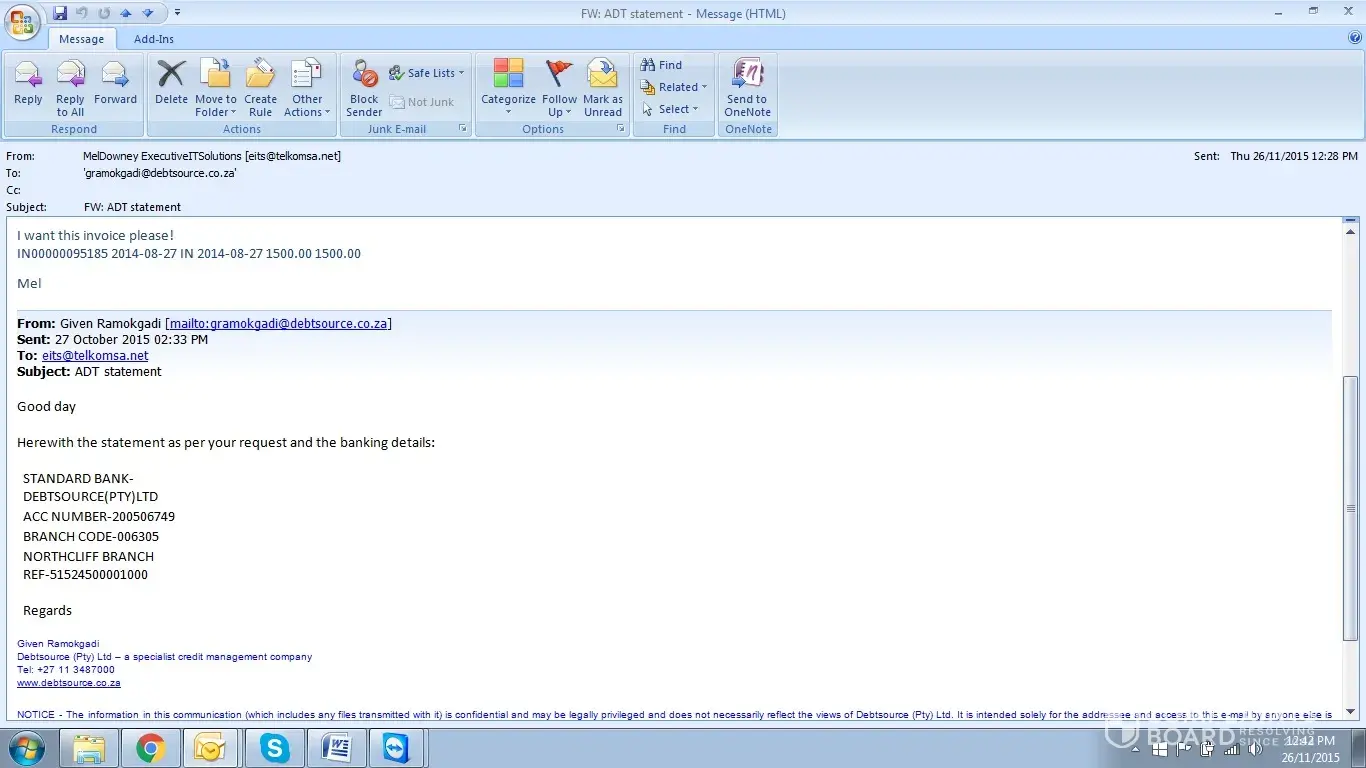Open the www.debtsource.co.za website link
The width and height of the screenshot is (1366, 768).
69,683
